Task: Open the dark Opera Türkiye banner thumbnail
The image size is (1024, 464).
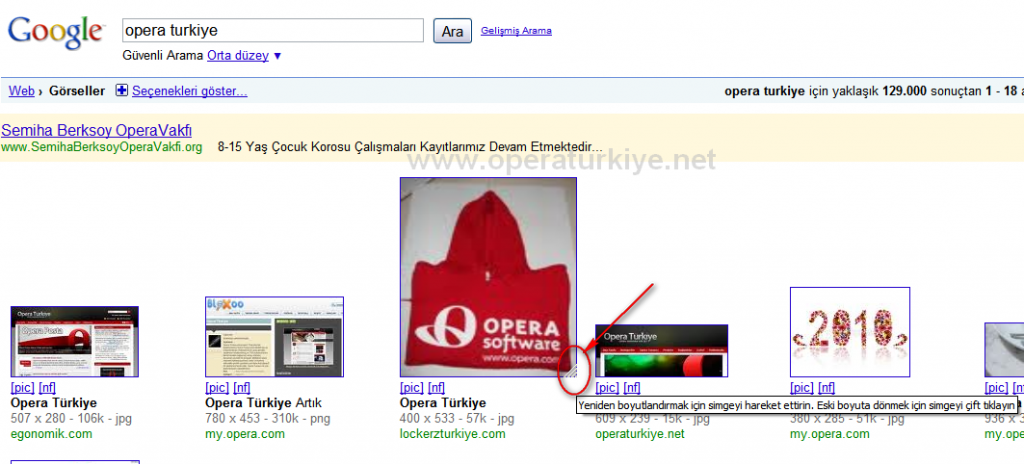Action: pyautogui.click(x=662, y=350)
